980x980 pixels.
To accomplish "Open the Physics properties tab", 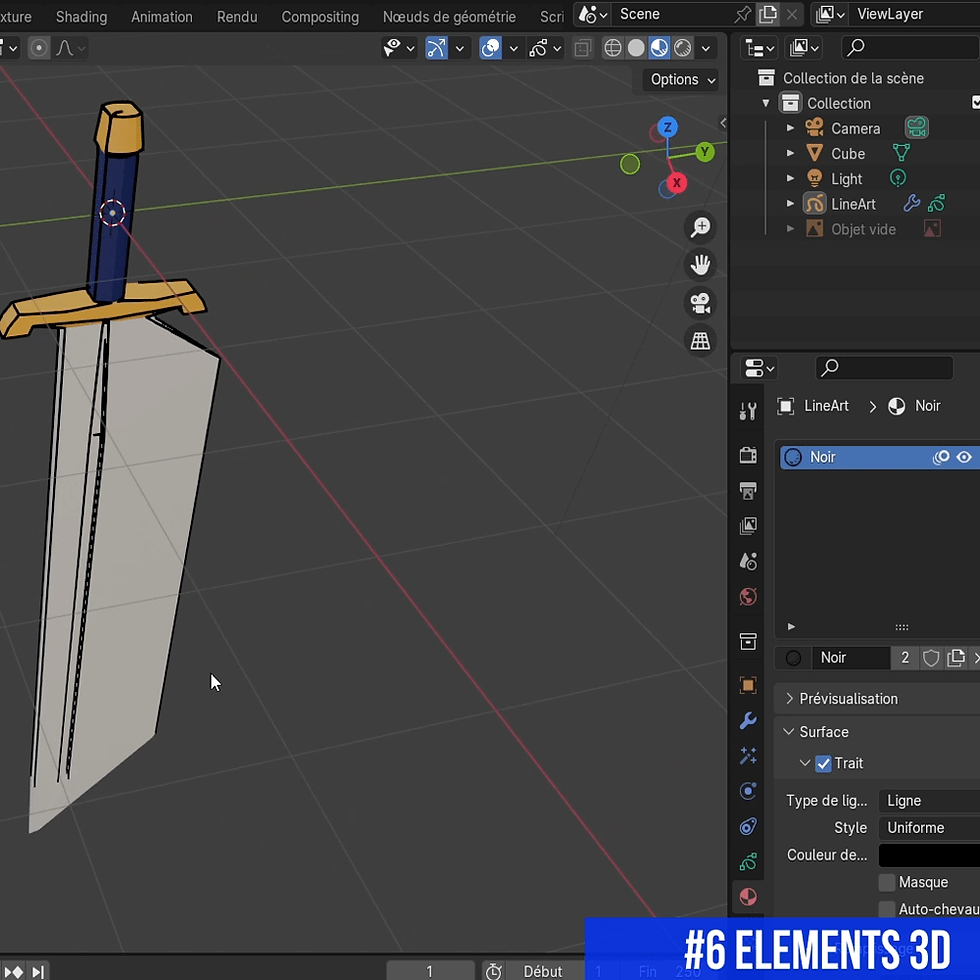I will click(x=748, y=791).
